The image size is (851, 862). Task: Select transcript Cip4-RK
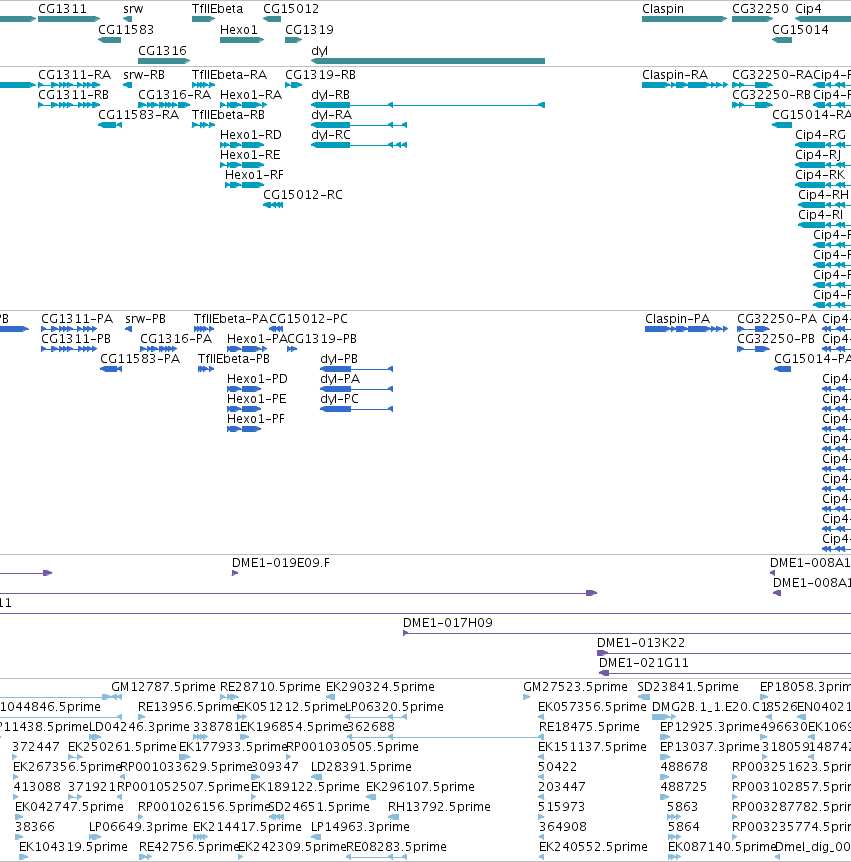820,175
